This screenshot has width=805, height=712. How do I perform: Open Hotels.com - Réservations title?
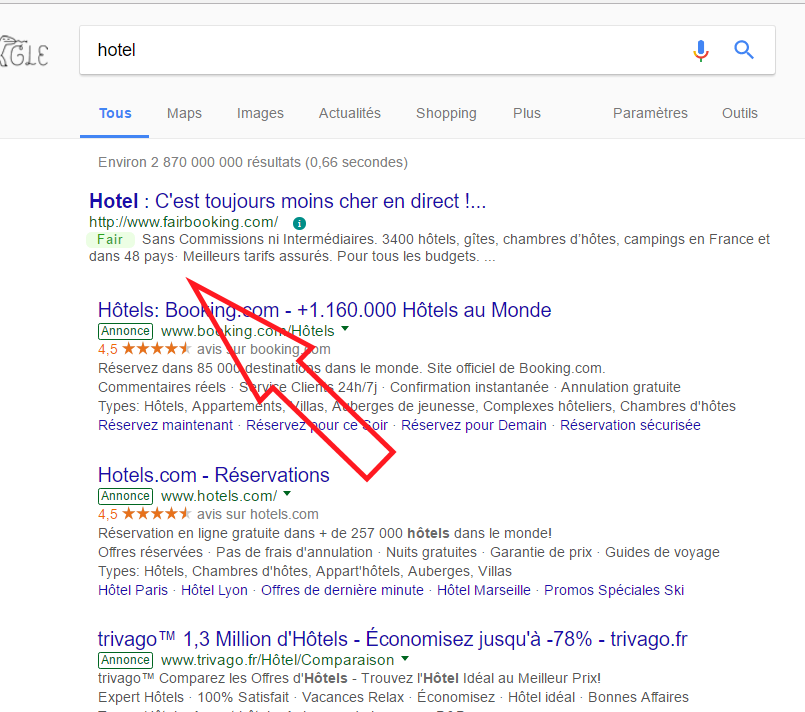pyautogui.click(x=214, y=475)
